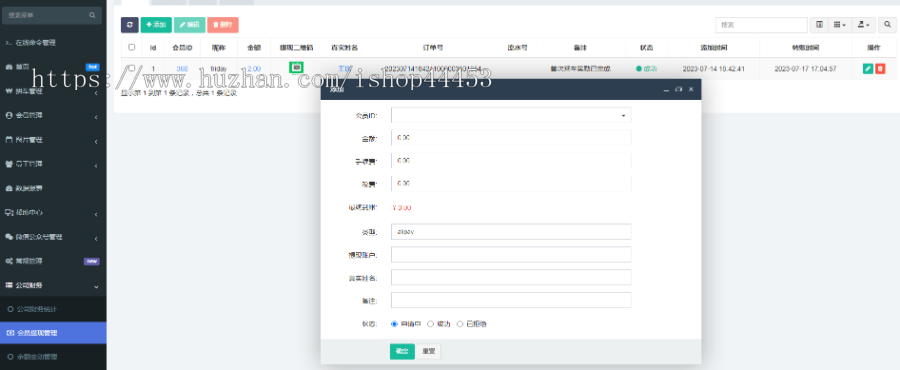Click the green pencil edit icon in row
This screenshot has width=900, height=370.
(868, 69)
